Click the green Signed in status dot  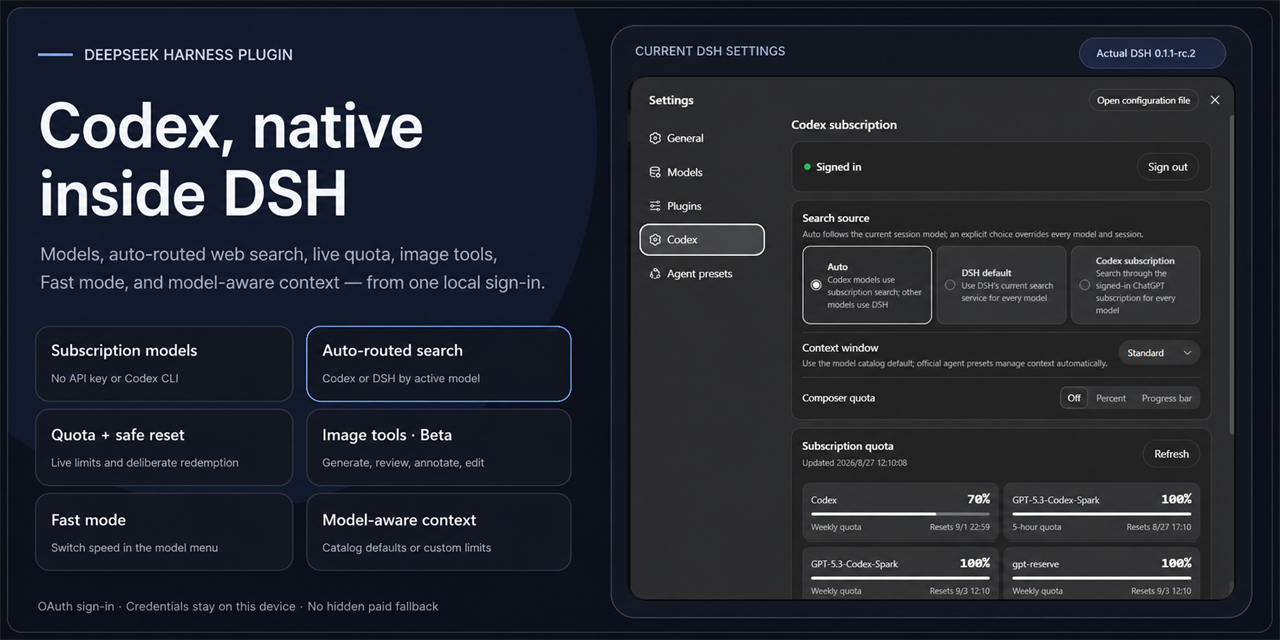click(807, 167)
